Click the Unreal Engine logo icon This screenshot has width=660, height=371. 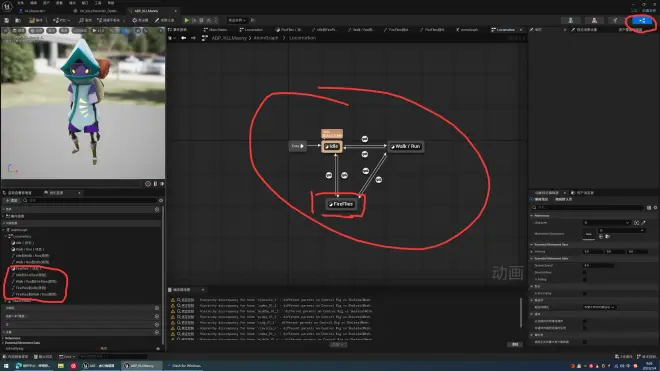coord(7,6)
